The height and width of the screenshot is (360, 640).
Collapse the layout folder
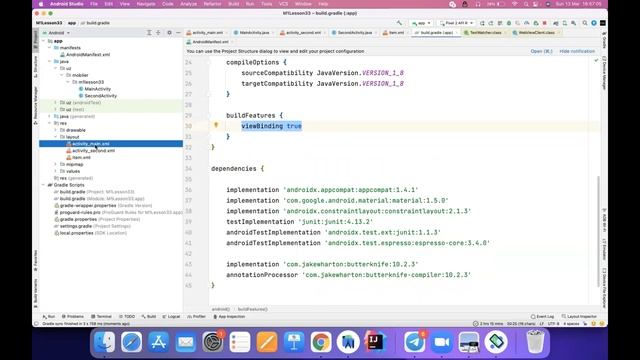(x=56, y=137)
